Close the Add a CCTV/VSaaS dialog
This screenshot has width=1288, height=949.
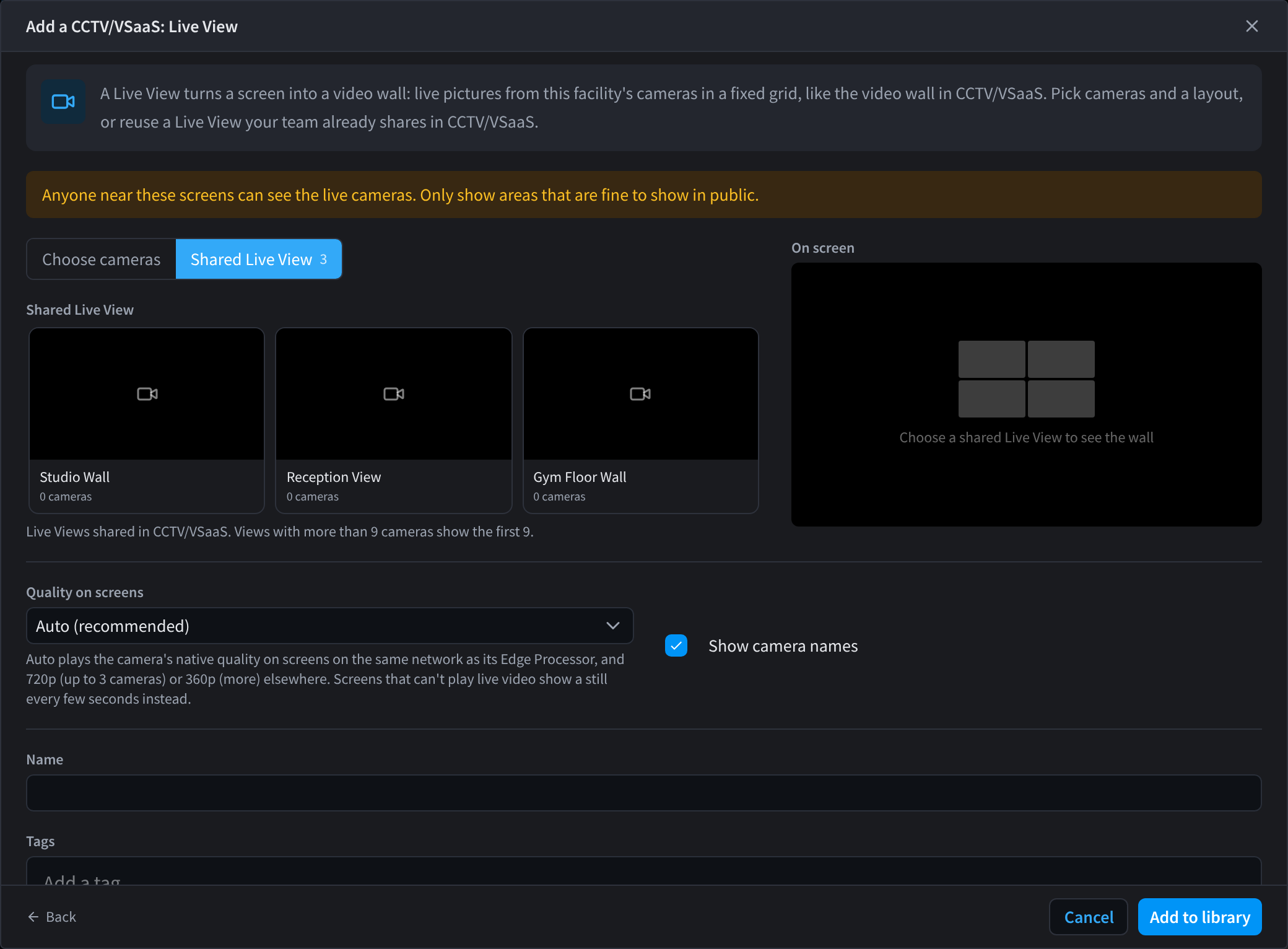(x=1251, y=26)
